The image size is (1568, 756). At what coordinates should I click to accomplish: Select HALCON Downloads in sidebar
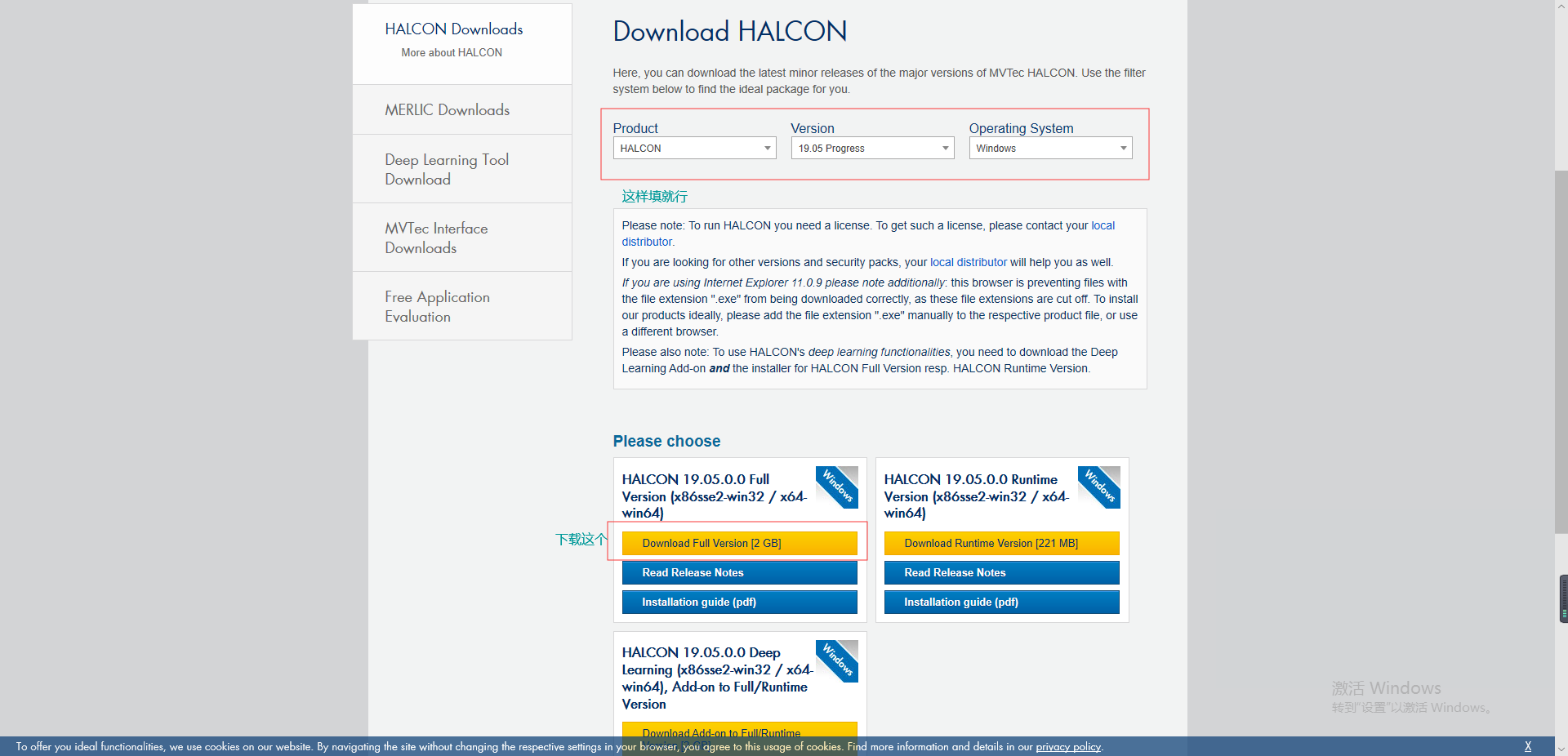[454, 29]
